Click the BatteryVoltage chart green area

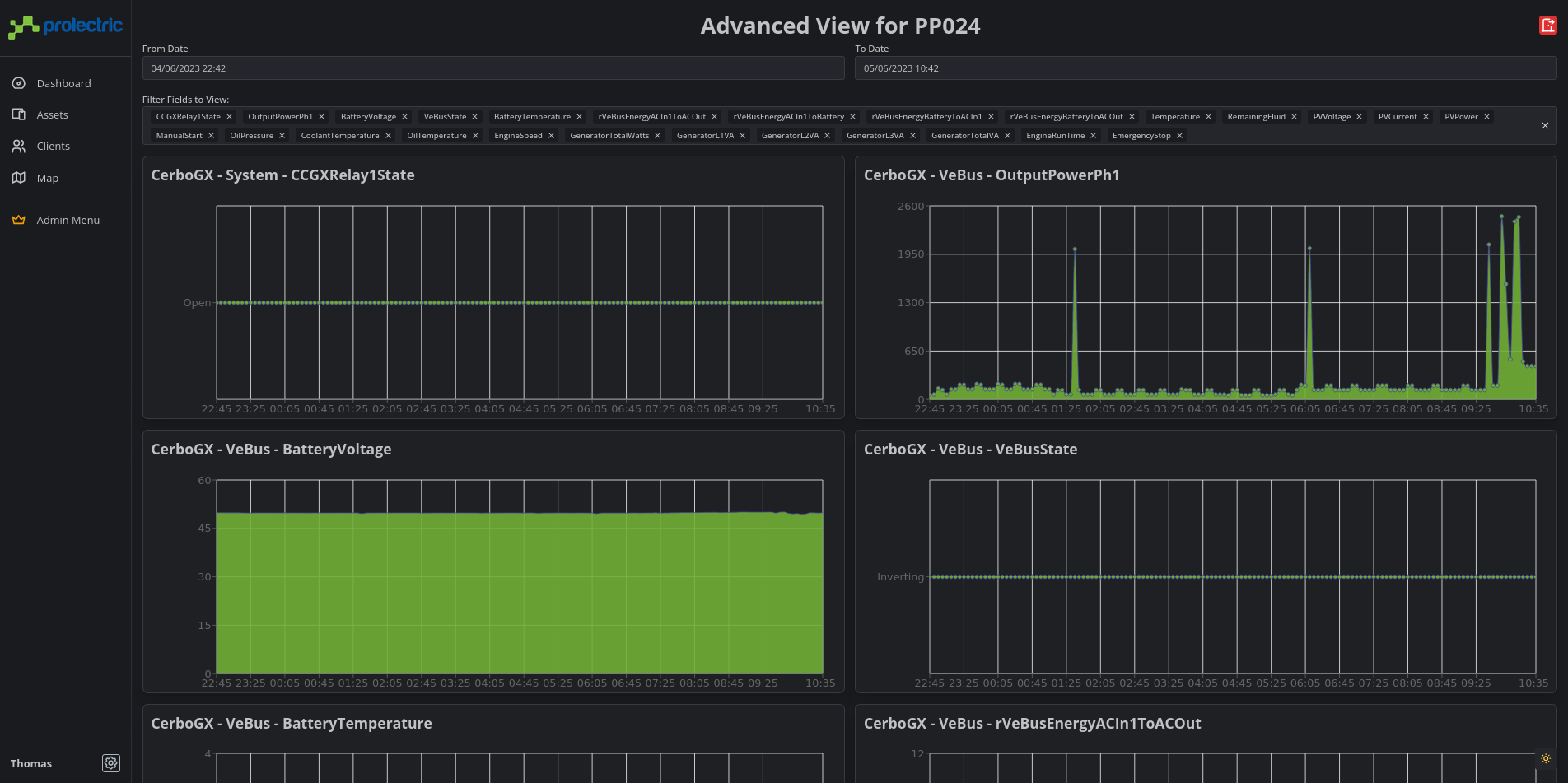(x=520, y=593)
